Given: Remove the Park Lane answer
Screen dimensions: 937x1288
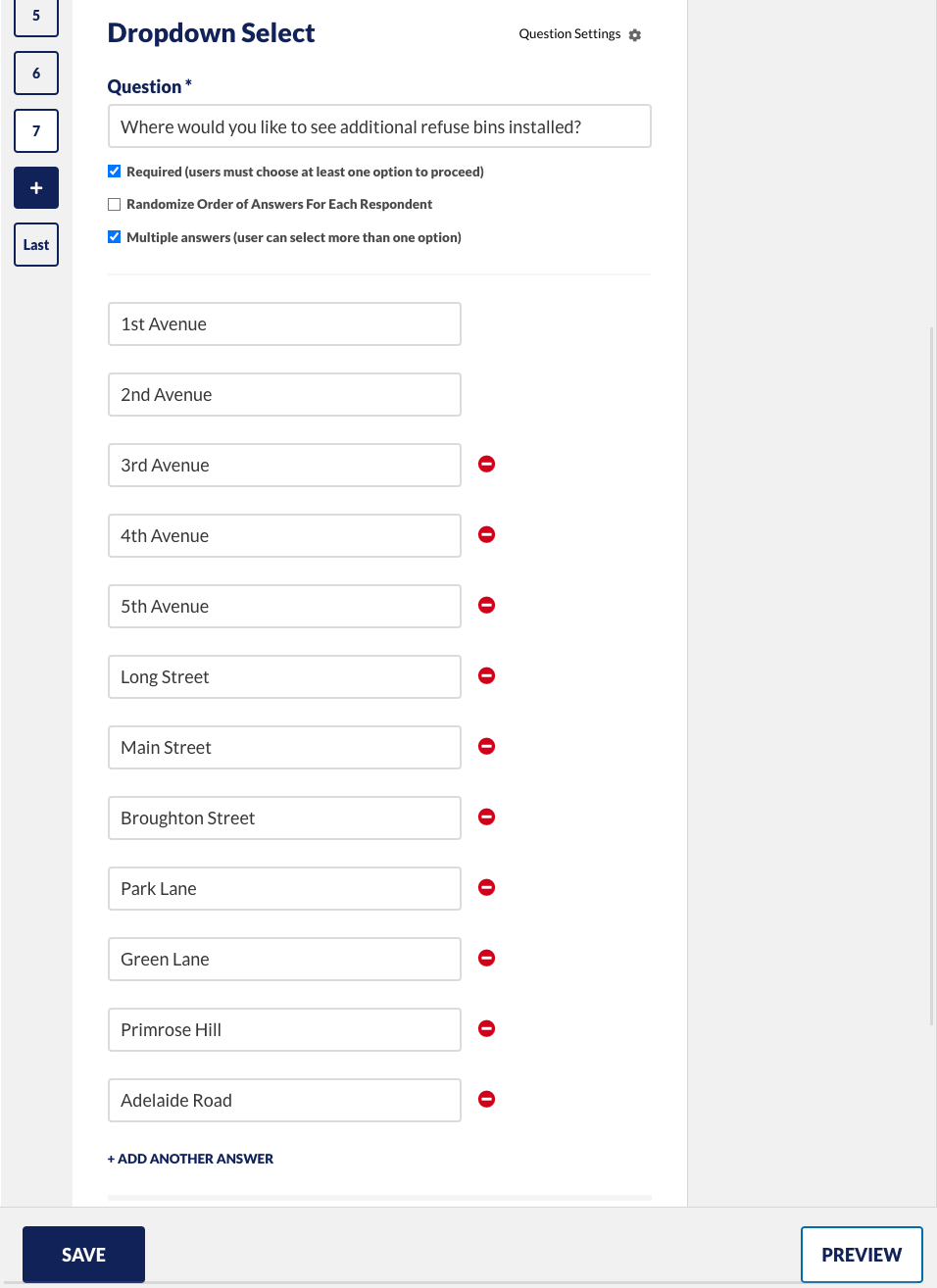Looking at the screenshot, I should pos(486,887).
